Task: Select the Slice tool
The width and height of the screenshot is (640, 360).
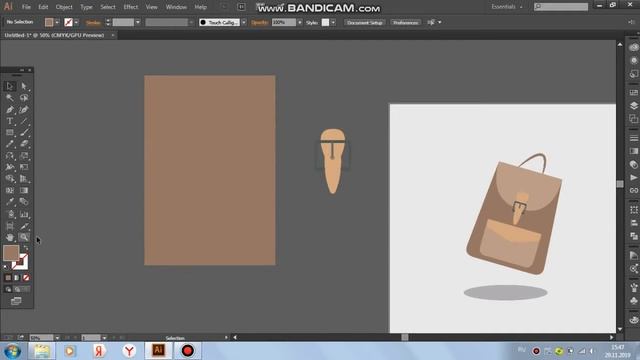Action: point(24,226)
